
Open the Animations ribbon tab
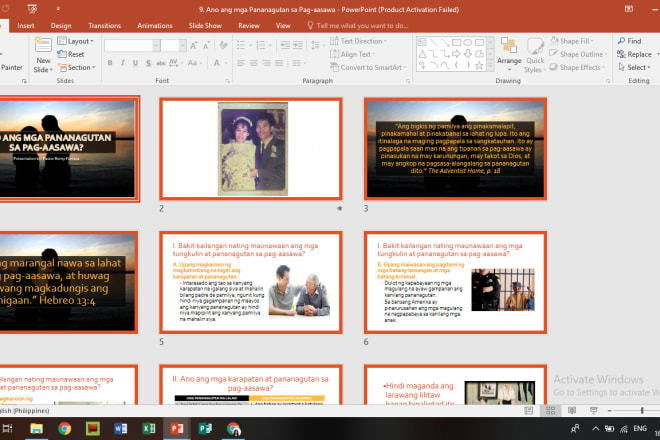154,26
